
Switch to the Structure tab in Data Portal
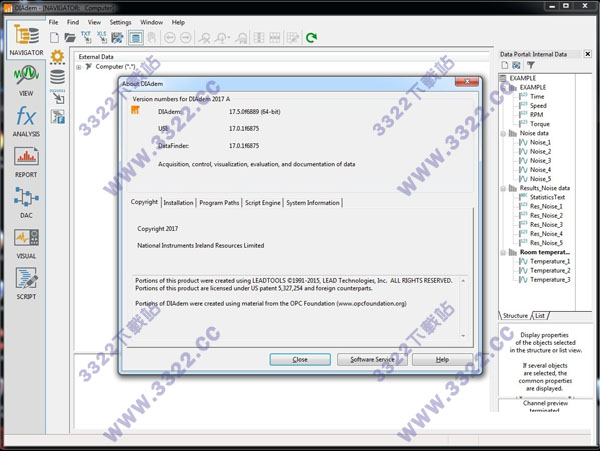[x=515, y=316]
